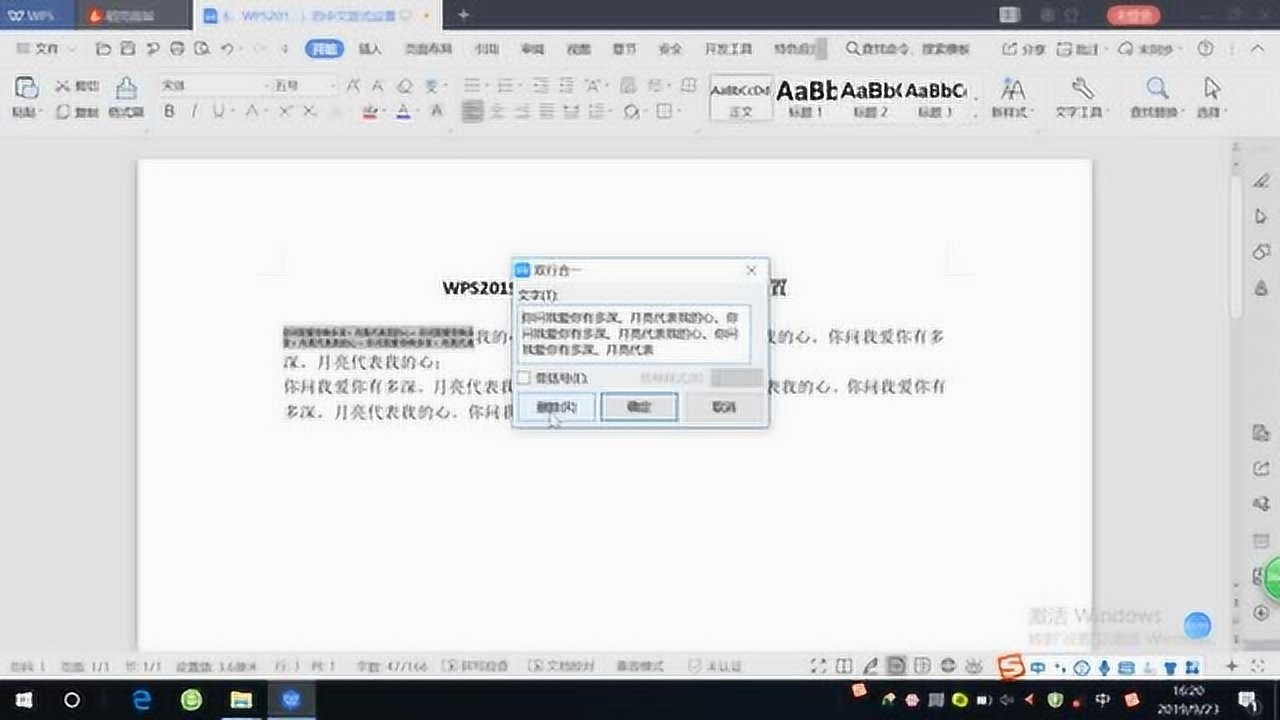
Task: Click the Paste icon in ribbon
Action: click(26, 87)
